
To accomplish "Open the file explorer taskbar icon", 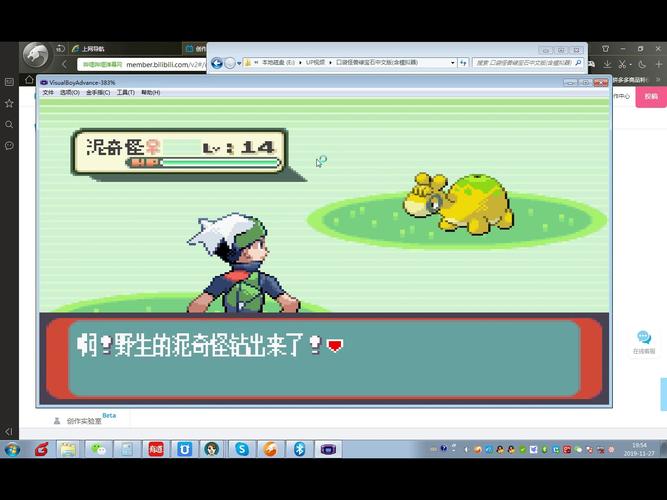I will point(68,449).
